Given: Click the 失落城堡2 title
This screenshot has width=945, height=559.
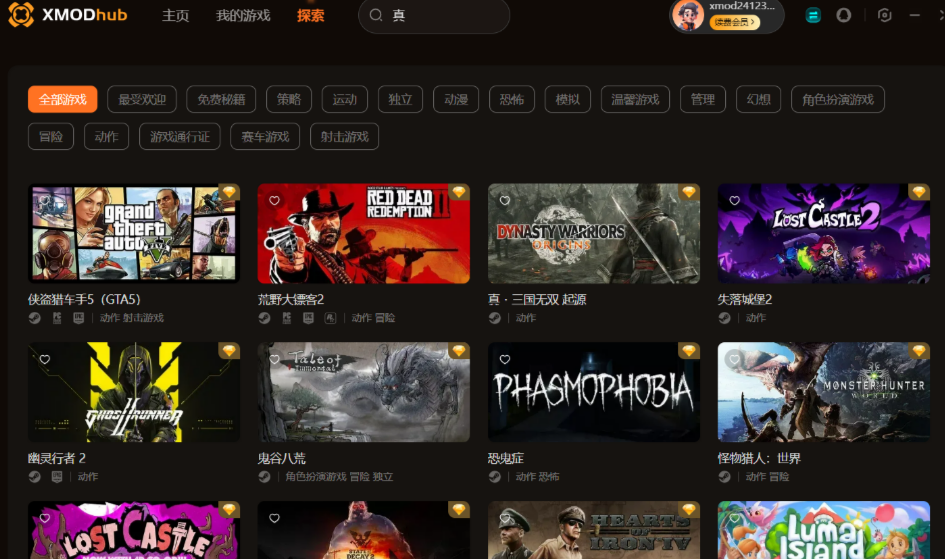Looking at the screenshot, I should [745, 299].
